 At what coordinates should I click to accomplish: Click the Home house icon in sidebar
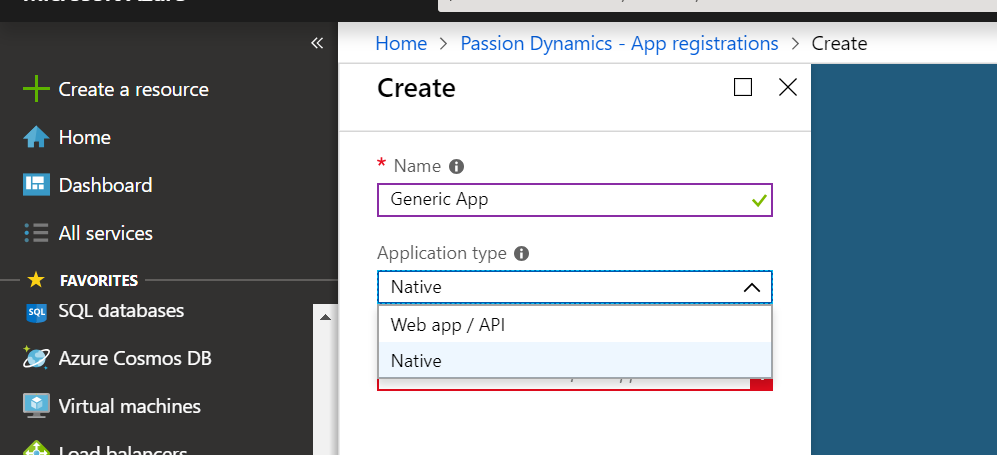click(x=36, y=137)
